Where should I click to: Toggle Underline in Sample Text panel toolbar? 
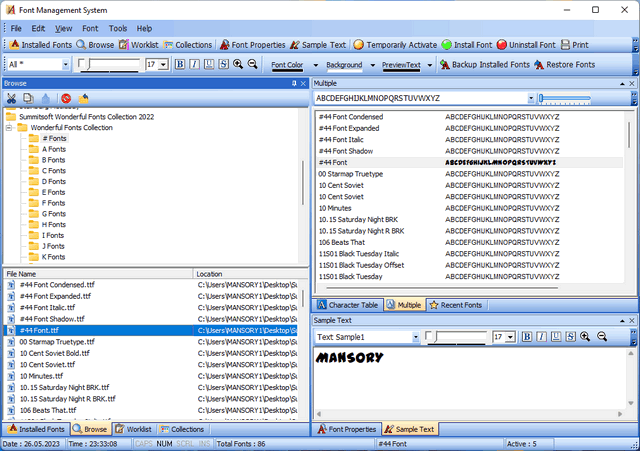pos(556,337)
